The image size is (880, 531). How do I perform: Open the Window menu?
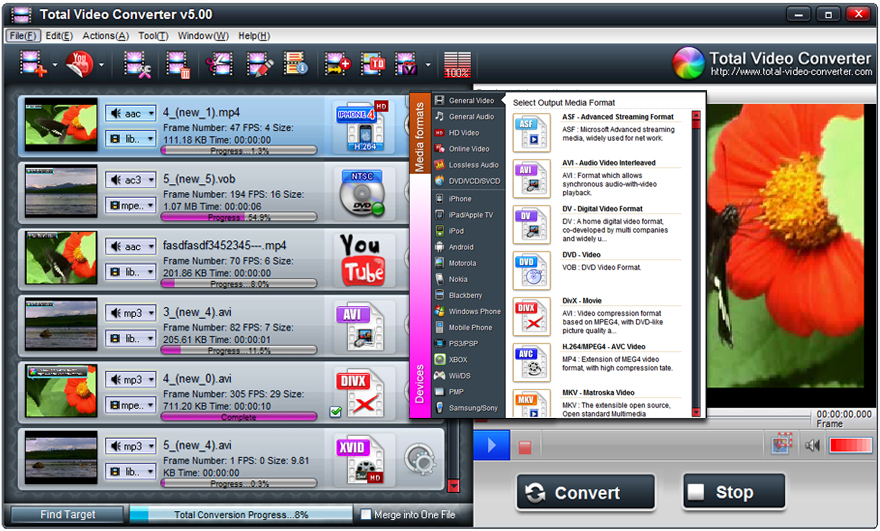[203, 36]
